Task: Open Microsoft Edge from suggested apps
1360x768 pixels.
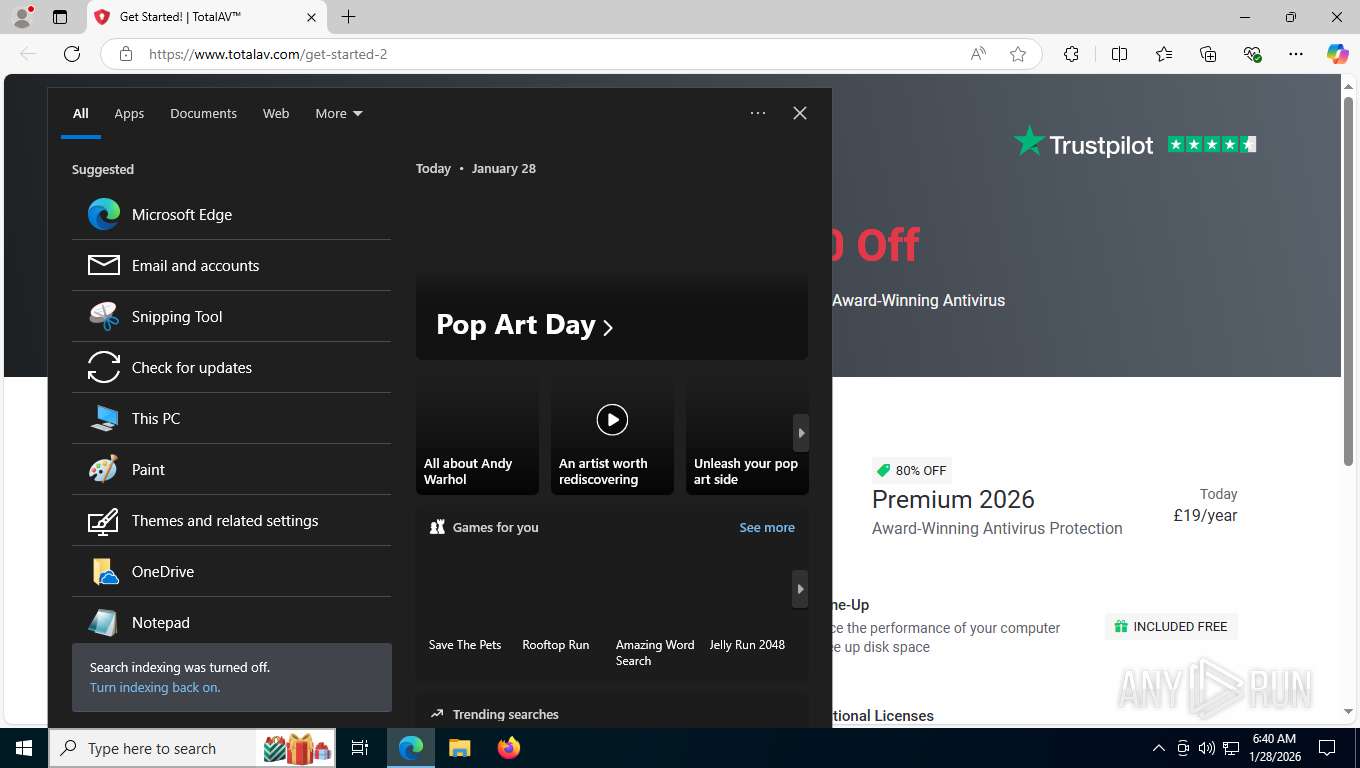Action: click(x=231, y=214)
